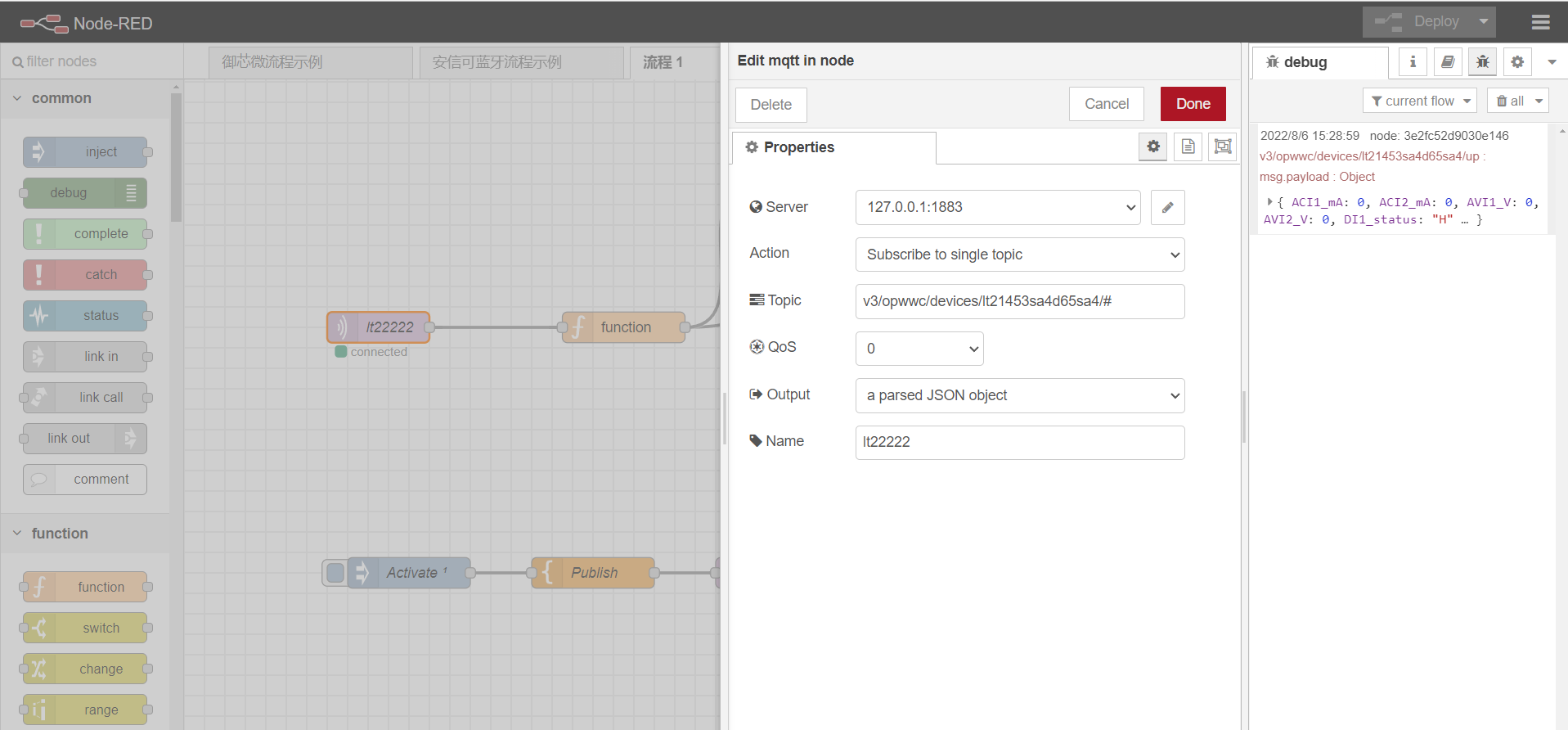Click the Name input field
The width and height of the screenshot is (1568, 730).
pyautogui.click(x=1020, y=442)
